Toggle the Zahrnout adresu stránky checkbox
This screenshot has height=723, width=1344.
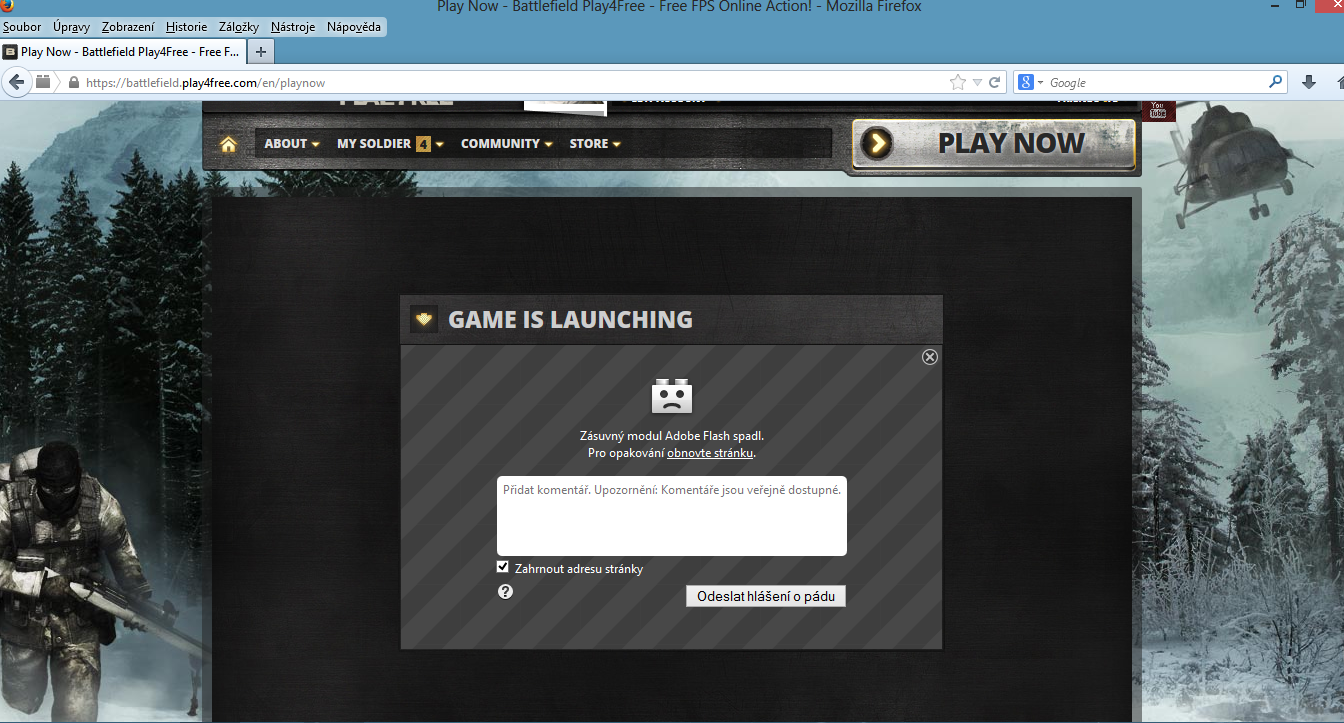(503, 567)
